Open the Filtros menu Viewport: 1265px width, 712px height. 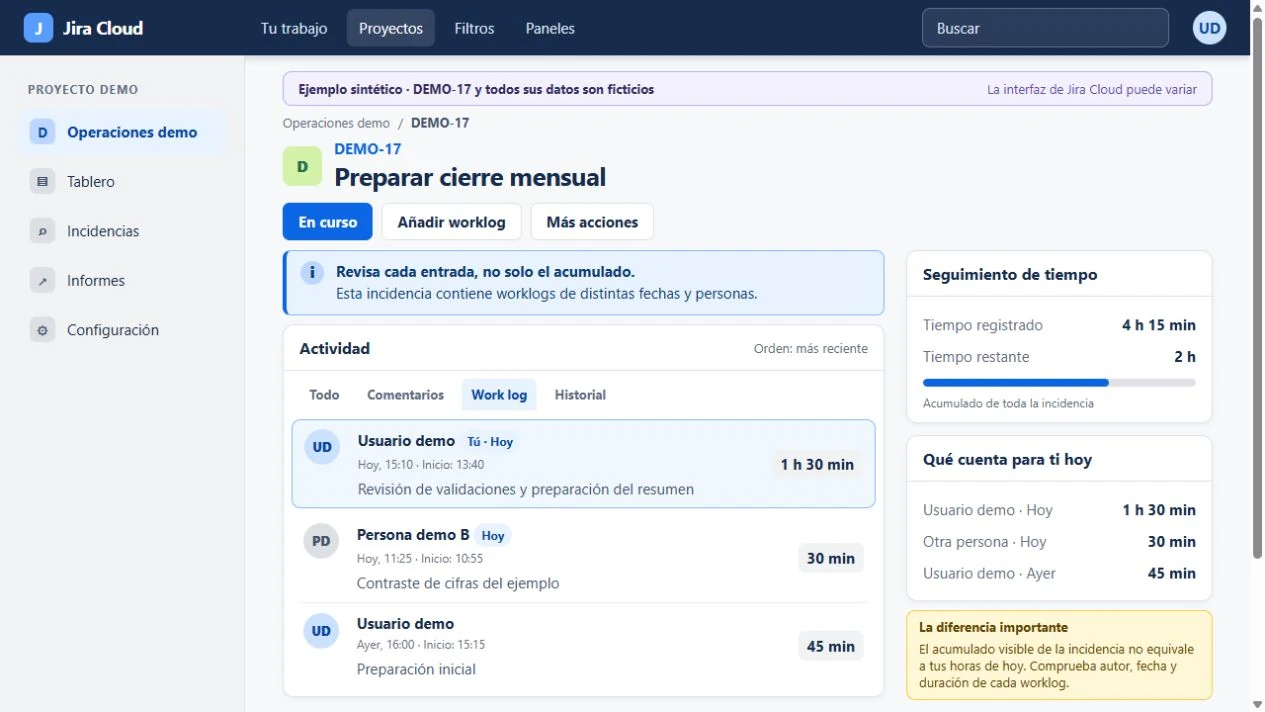pyautogui.click(x=474, y=28)
